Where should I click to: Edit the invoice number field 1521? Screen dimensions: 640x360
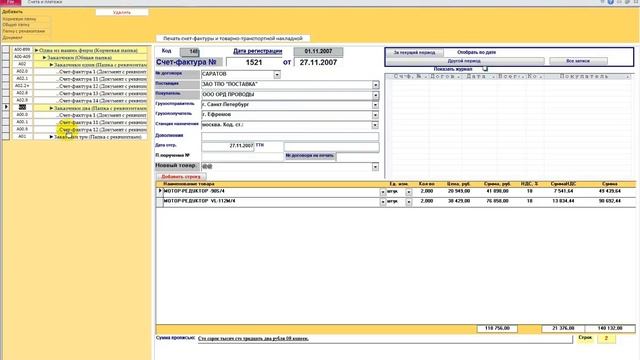(x=253, y=62)
